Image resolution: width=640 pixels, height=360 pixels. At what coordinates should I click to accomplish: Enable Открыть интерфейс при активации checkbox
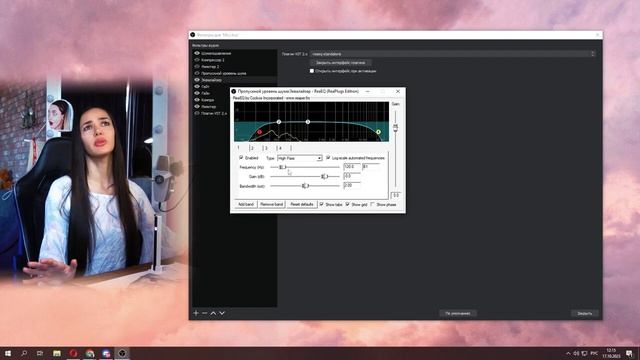click(312, 71)
